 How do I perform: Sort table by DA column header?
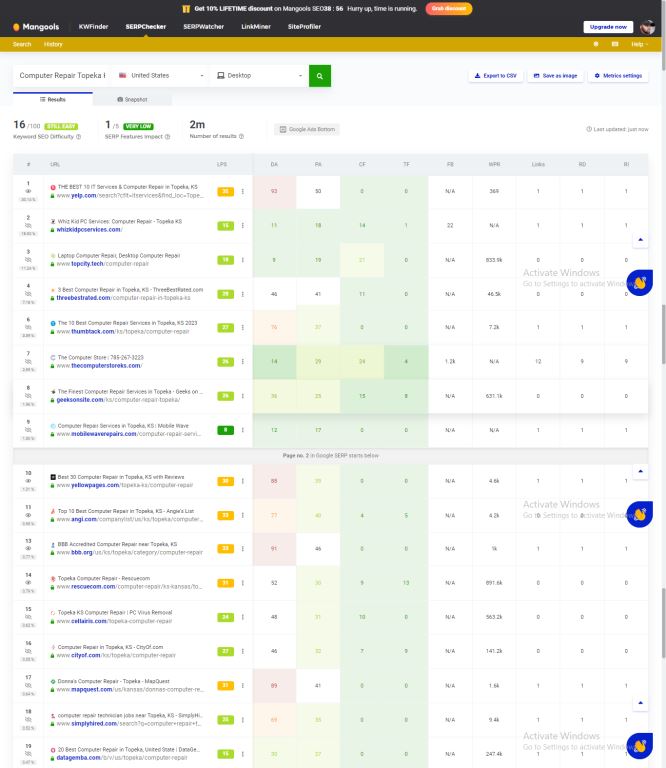pyautogui.click(x=274, y=165)
